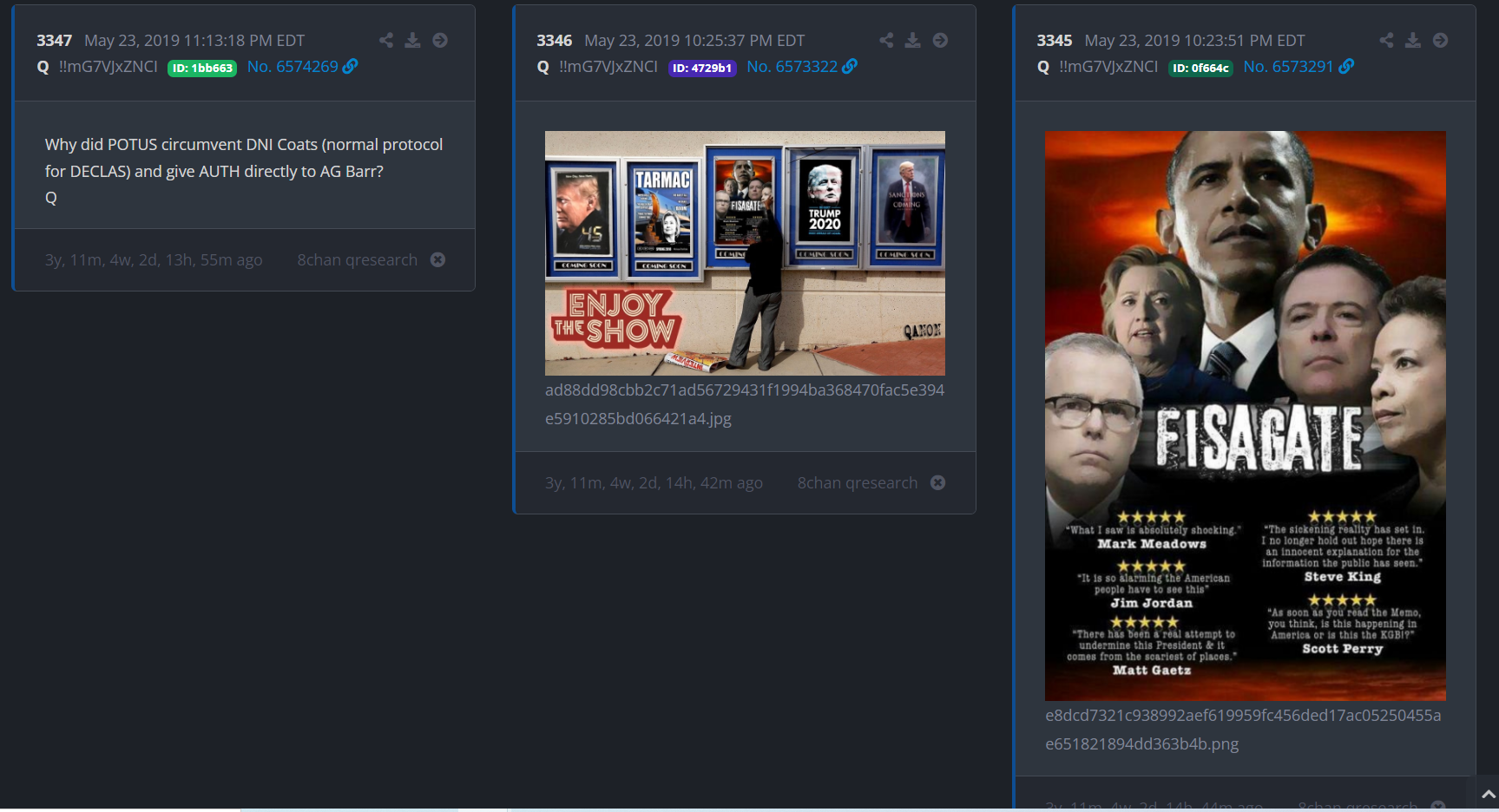The width and height of the screenshot is (1499, 812).
Task: Click tripcode !!mG7VJxZNCI in post 3347
Action: coord(108,67)
